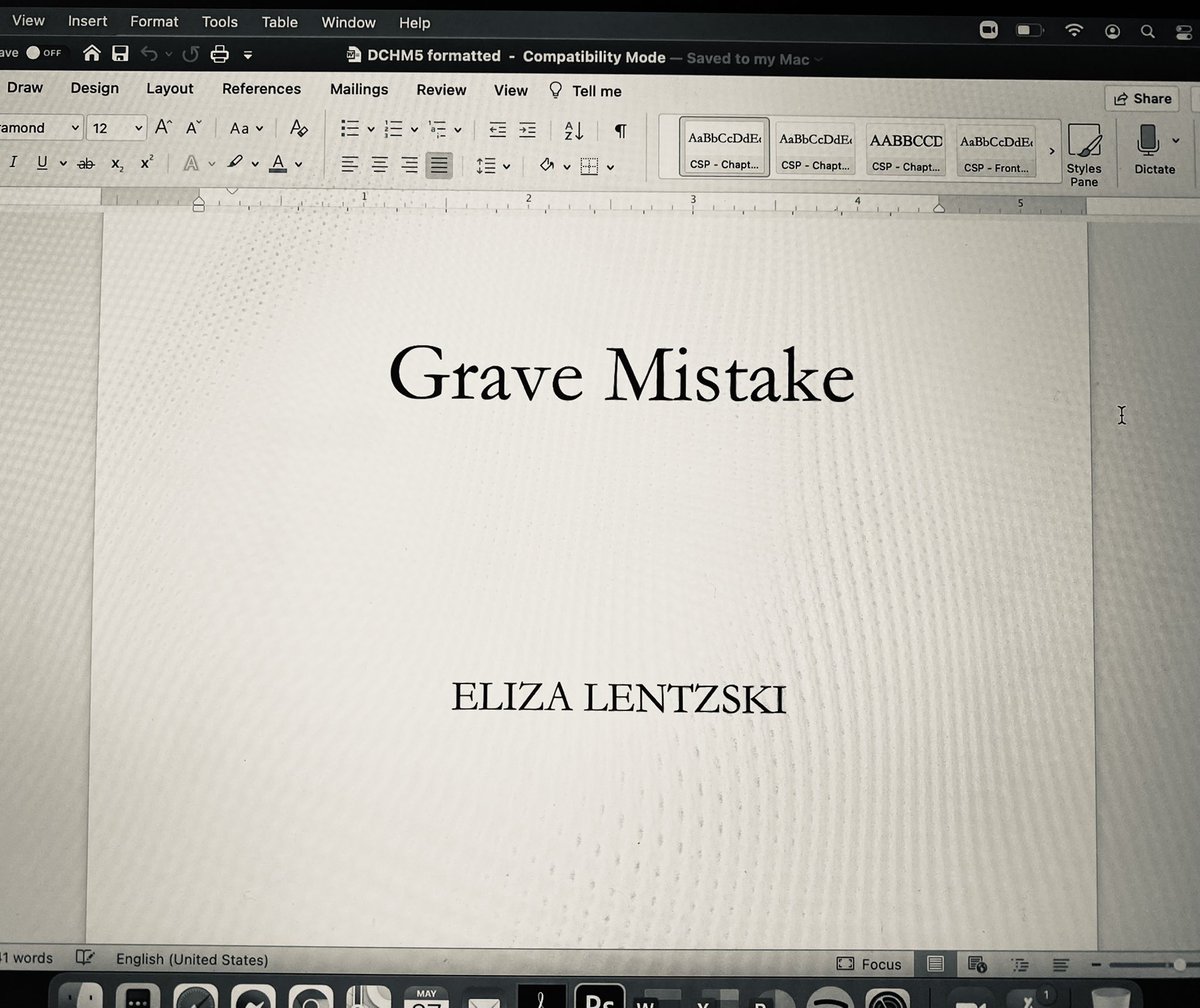The height and width of the screenshot is (1008, 1200).
Task: Switch to the References ribbon tab
Action: pyautogui.click(x=261, y=88)
